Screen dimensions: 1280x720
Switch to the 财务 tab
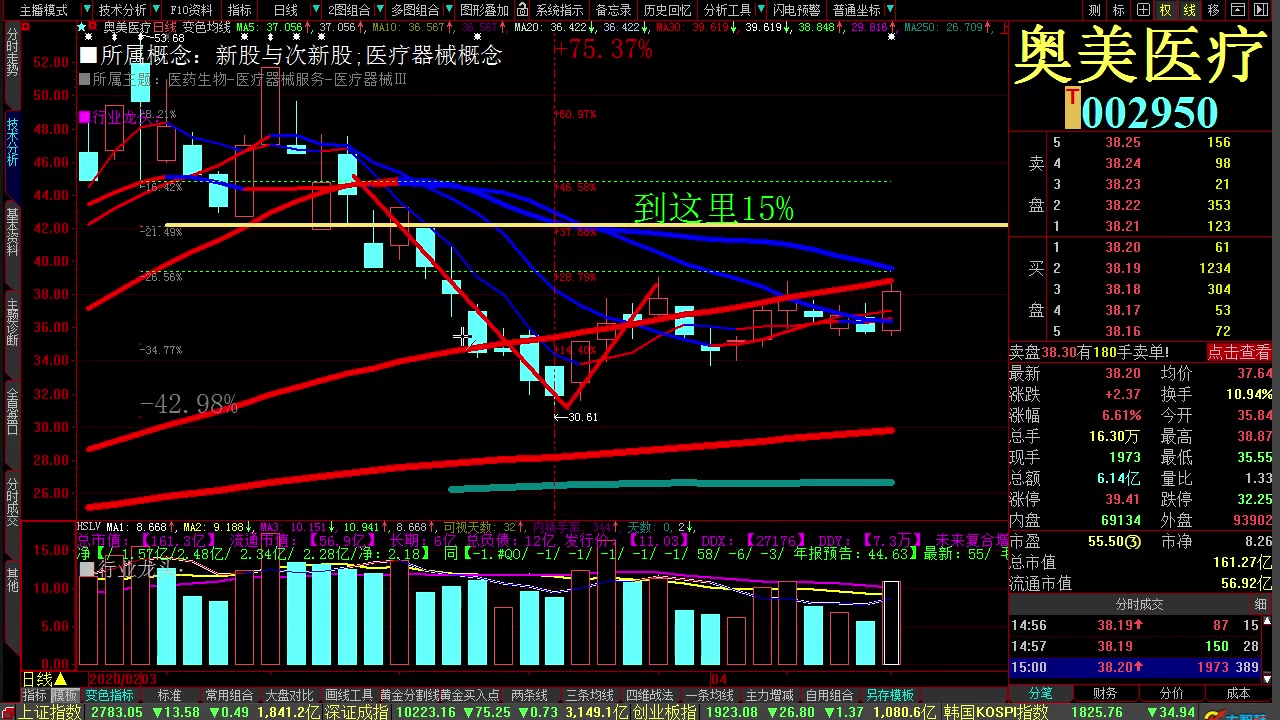(1105, 693)
